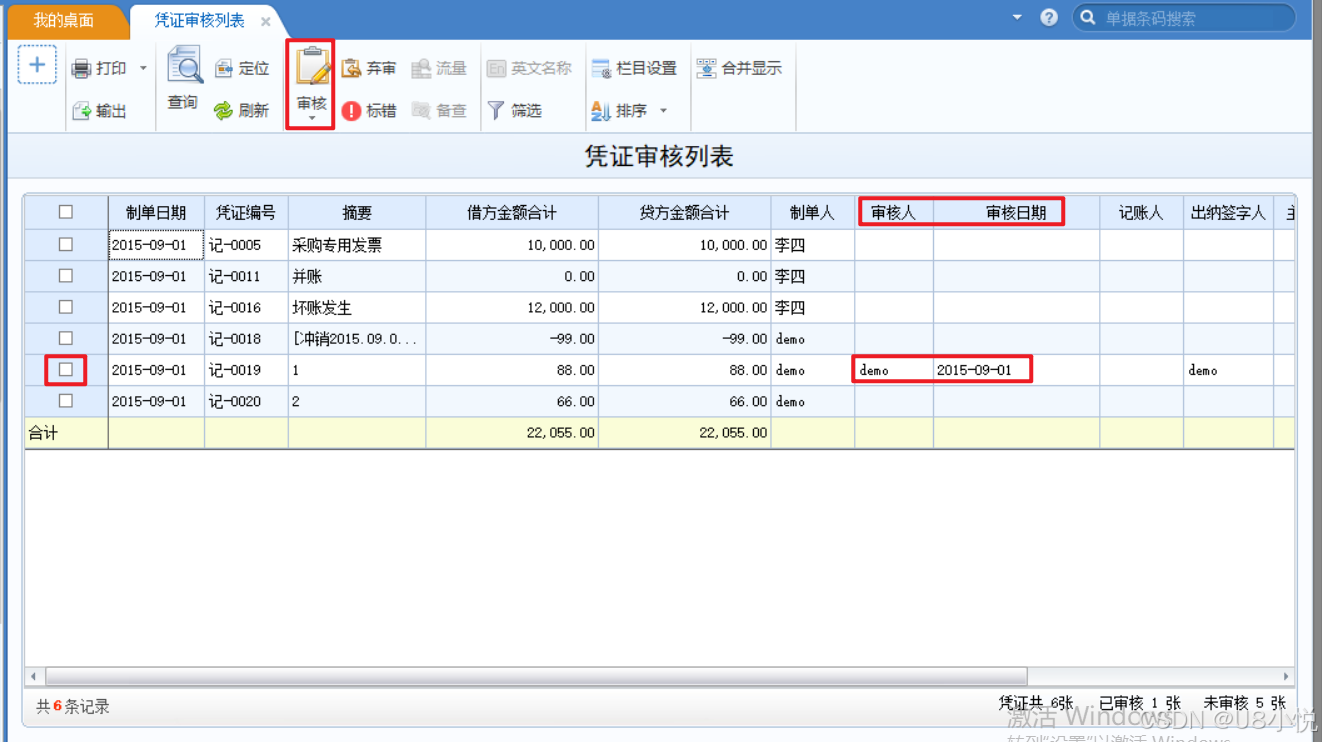Open 栏目设置 column settings
The width and height of the screenshot is (1322, 742).
[x=634, y=68]
